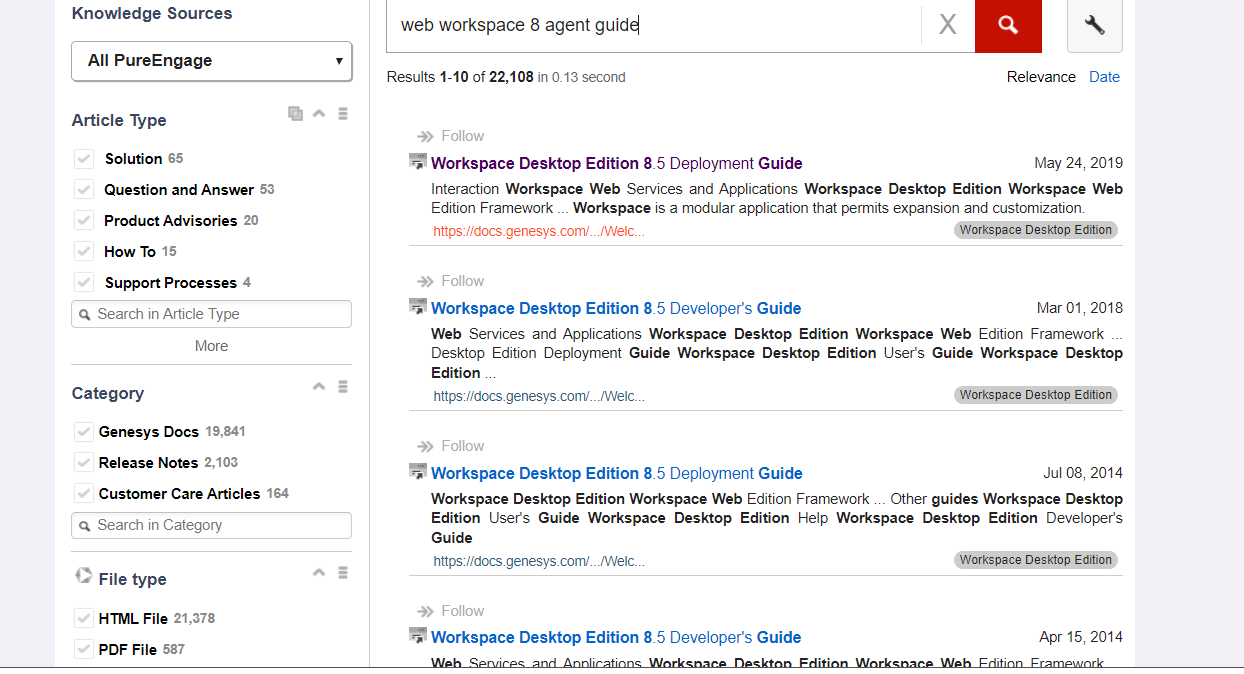
Task: Open the Article Type facet menu icon
Action: click(x=343, y=114)
